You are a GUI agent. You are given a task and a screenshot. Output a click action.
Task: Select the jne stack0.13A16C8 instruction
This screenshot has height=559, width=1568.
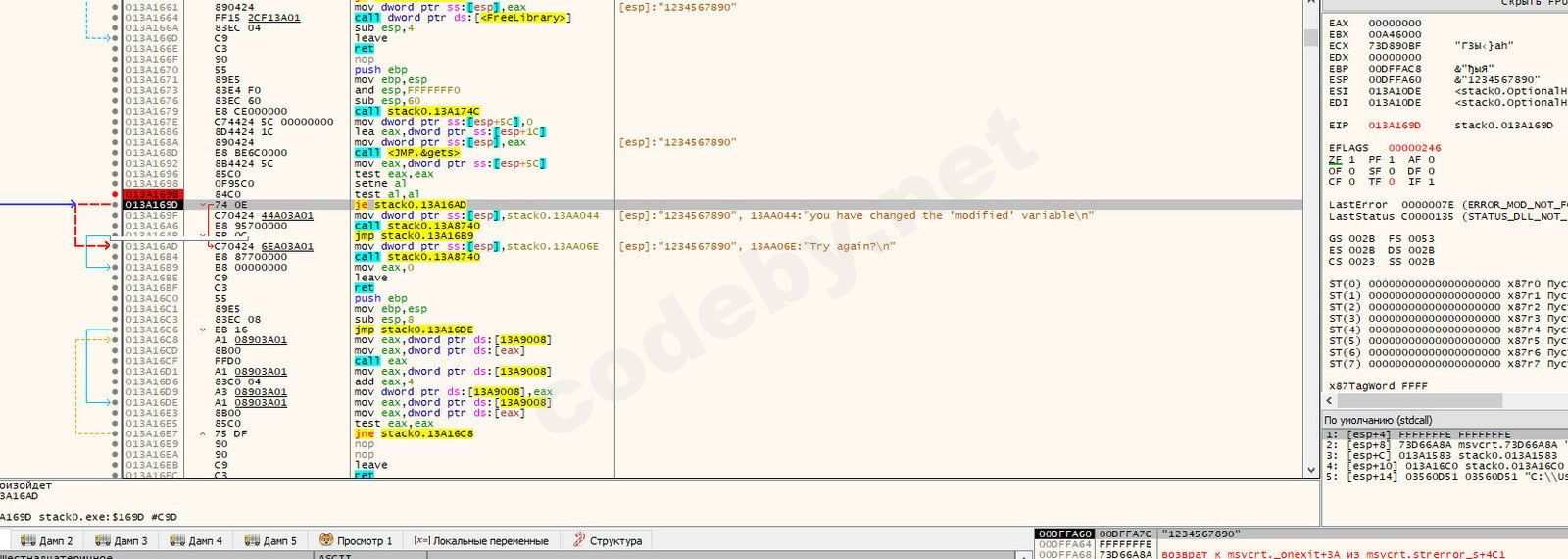pos(414,433)
